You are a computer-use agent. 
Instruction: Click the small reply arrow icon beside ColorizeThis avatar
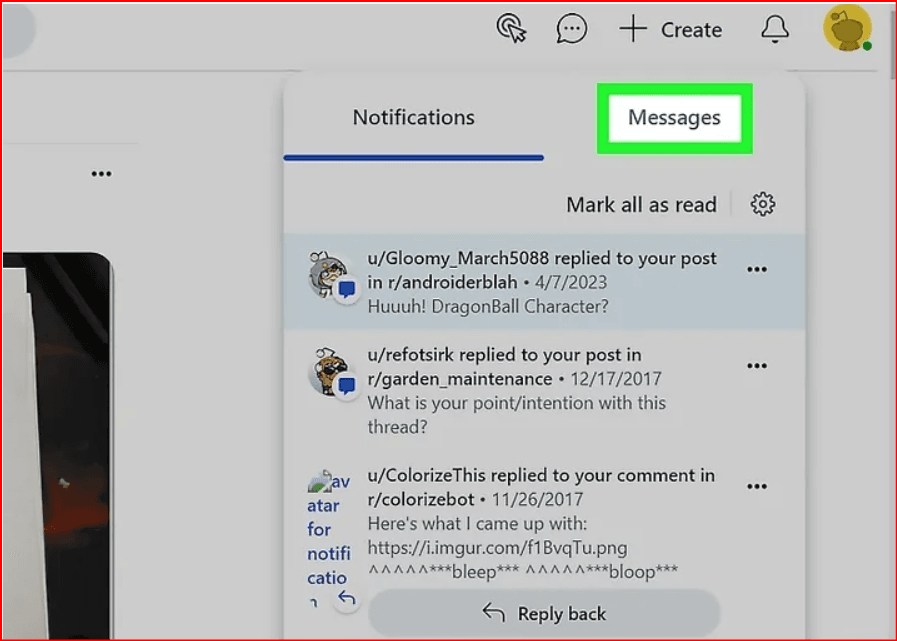click(x=346, y=598)
